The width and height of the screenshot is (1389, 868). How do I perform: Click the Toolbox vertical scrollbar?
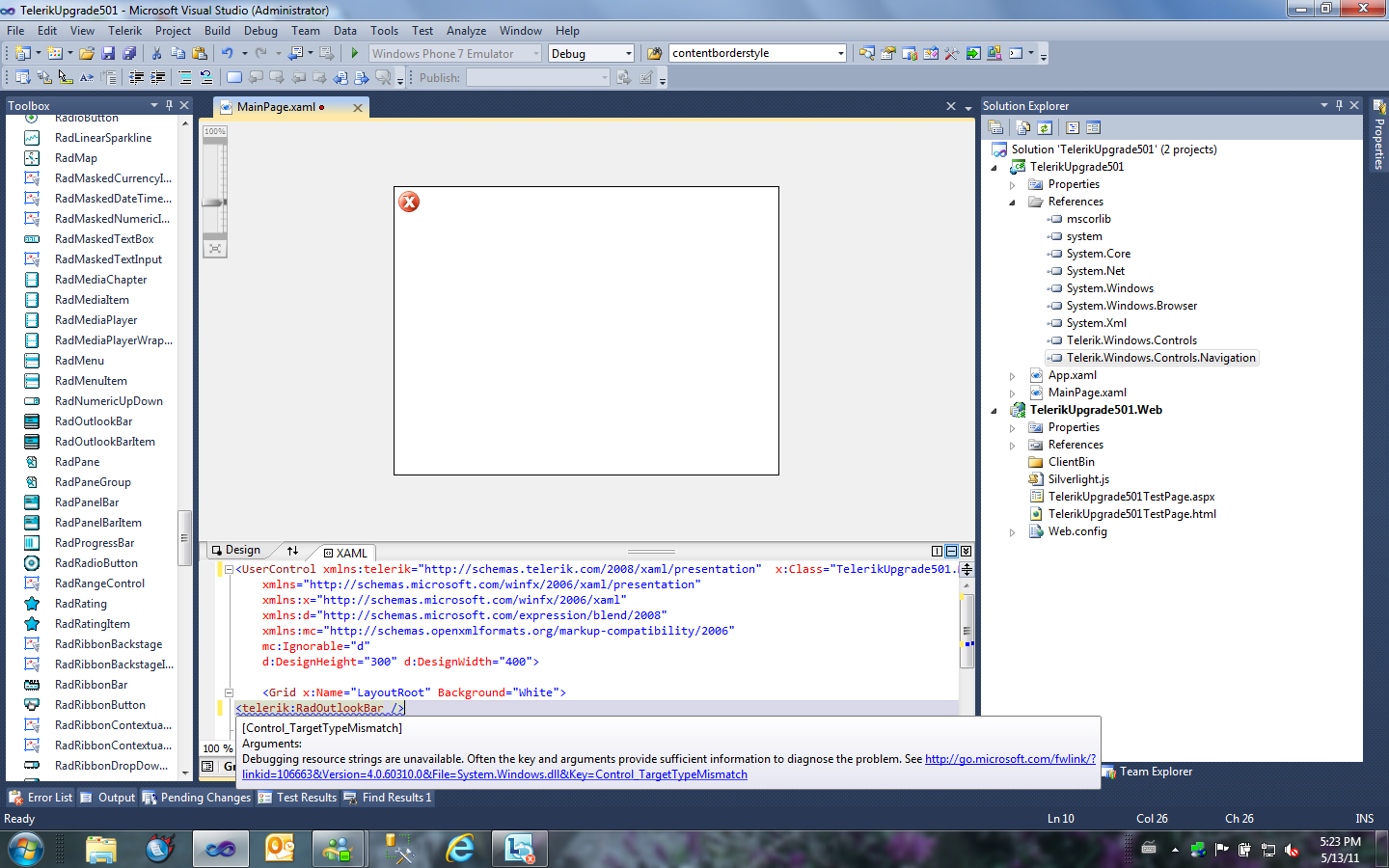184,538
